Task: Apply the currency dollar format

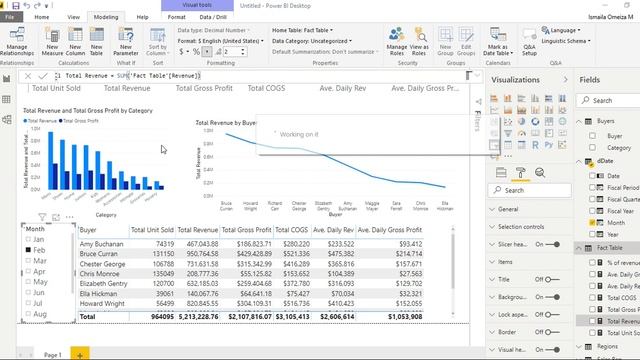Action: 181,52
